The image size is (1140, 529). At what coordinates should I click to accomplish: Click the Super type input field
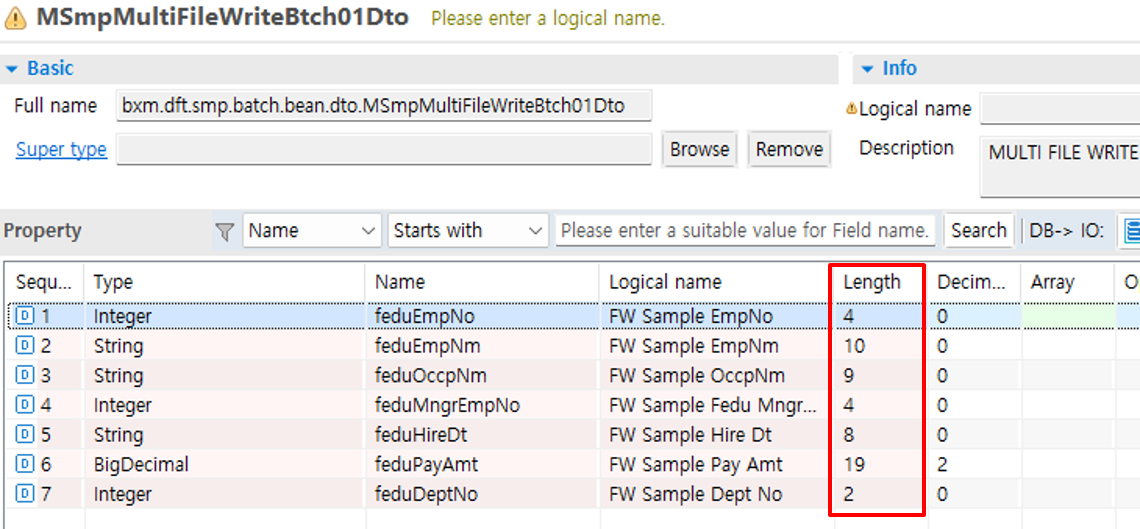pyautogui.click(x=384, y=150)
